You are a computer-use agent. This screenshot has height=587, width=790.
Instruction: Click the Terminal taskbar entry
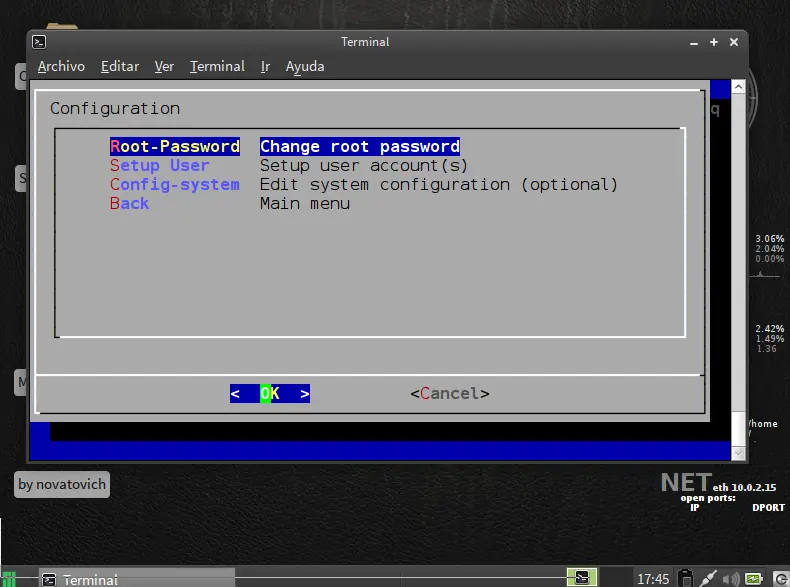[x=137, y=580]
